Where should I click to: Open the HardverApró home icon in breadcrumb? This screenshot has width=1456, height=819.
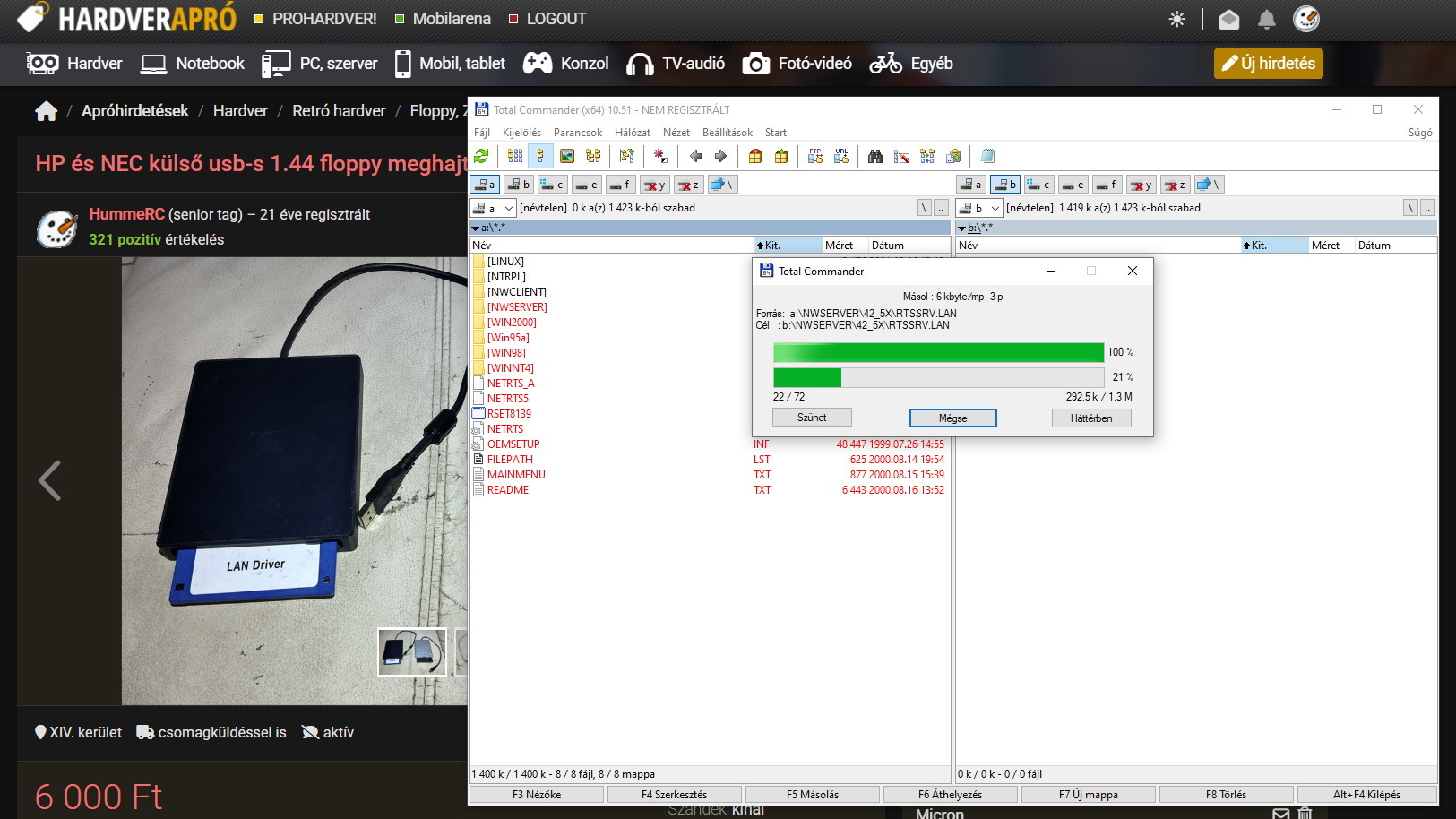point(46,110)
